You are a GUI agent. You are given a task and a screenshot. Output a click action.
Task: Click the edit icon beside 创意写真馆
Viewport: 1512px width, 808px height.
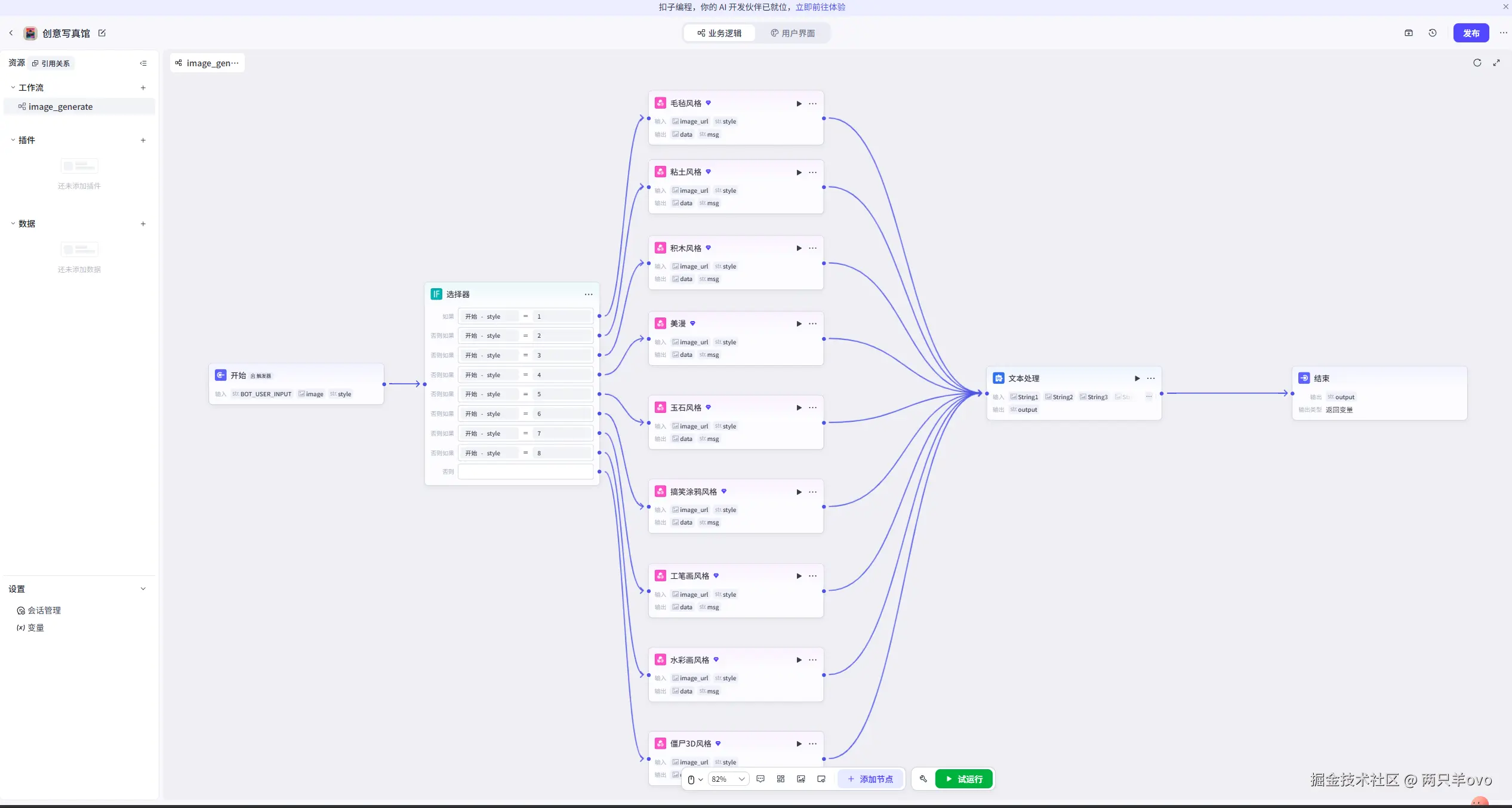[102, 33]
